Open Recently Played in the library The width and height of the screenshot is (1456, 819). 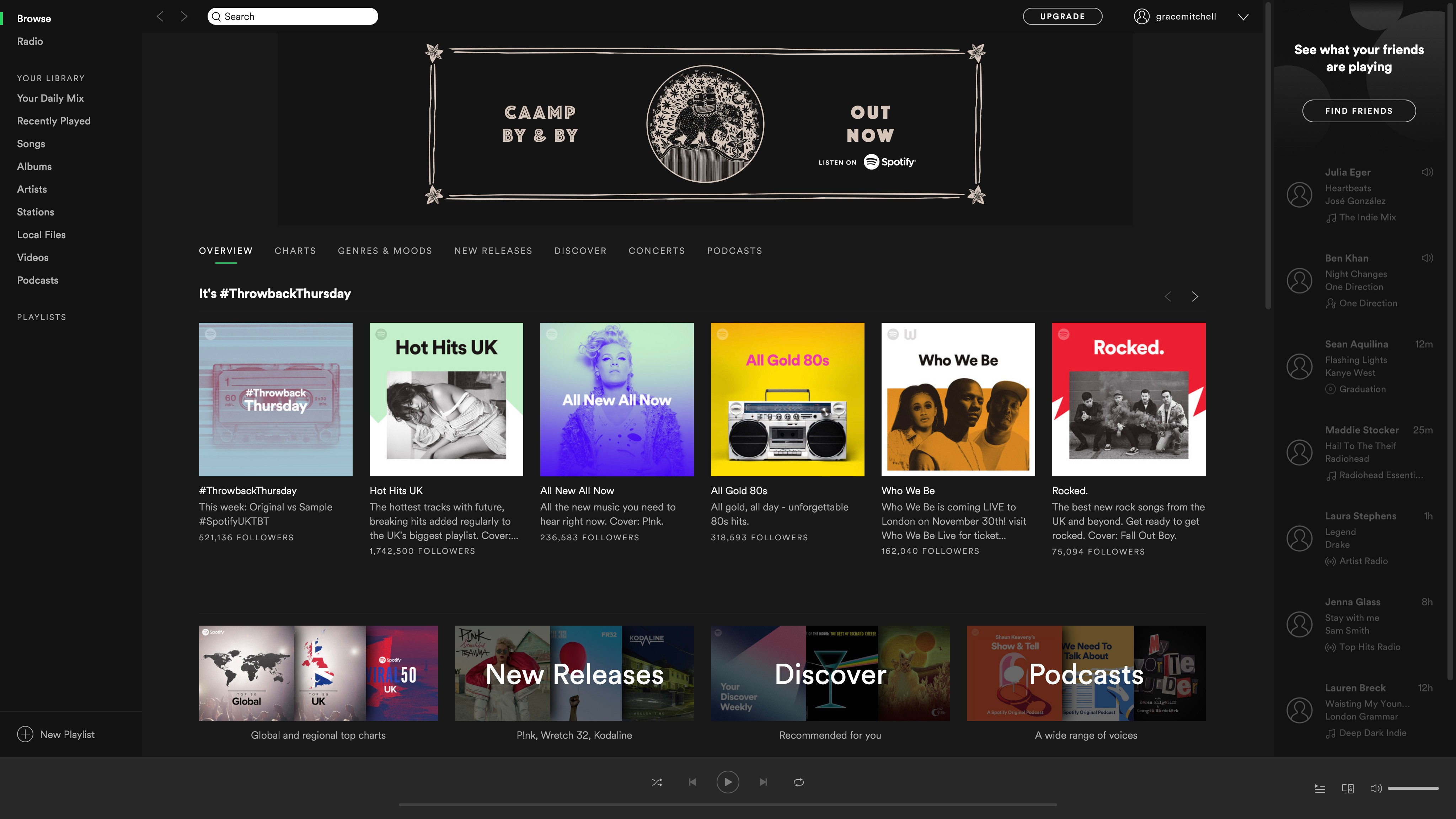[x=54, y=121]
